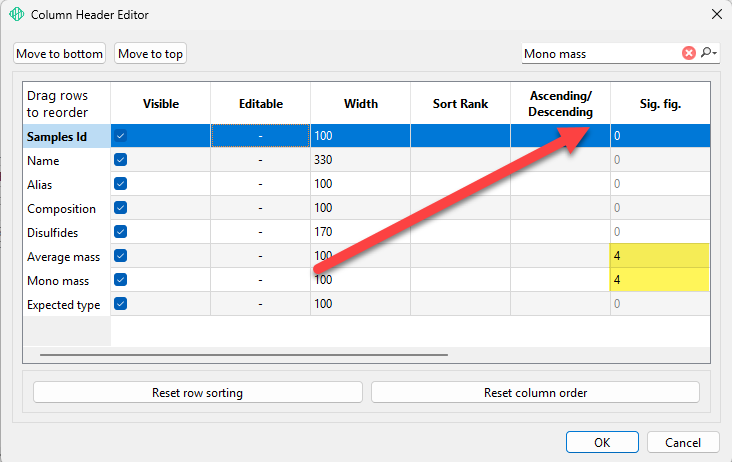
Task: Uncheck Visible for Name row
Action: (120, 160)
